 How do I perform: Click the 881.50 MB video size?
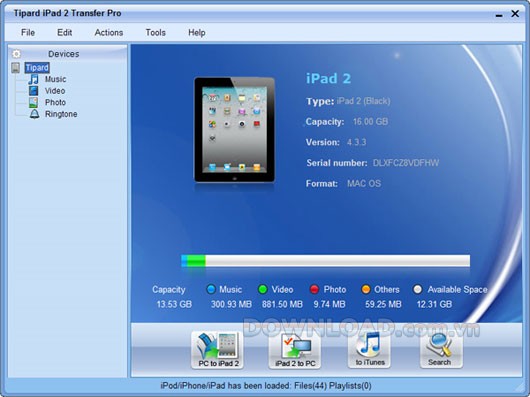tap(282, 304)
